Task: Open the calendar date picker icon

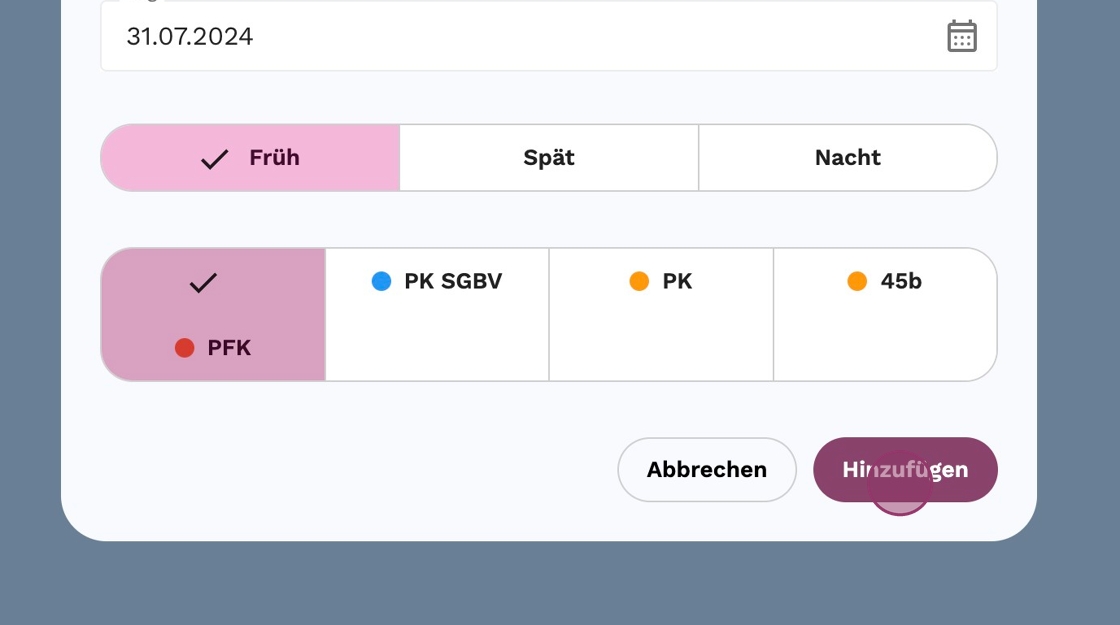Action: point(961,37)
